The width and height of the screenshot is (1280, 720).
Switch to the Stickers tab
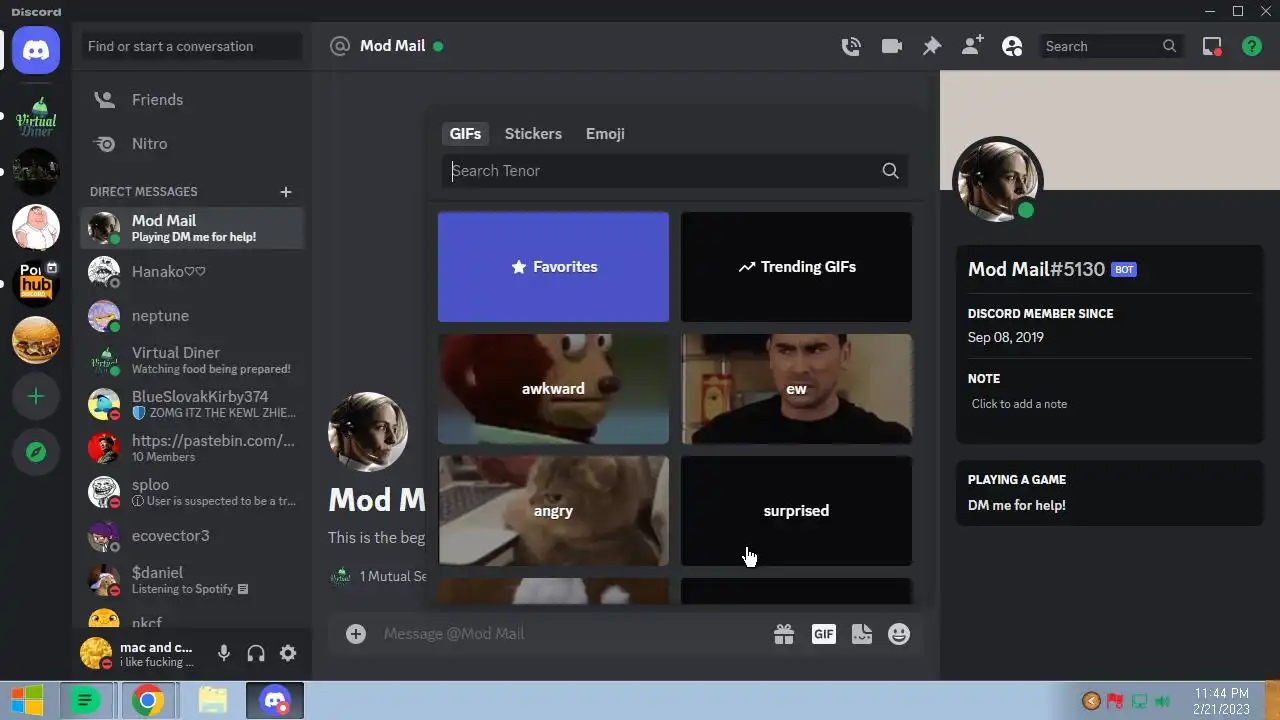(x=533, y=133)
